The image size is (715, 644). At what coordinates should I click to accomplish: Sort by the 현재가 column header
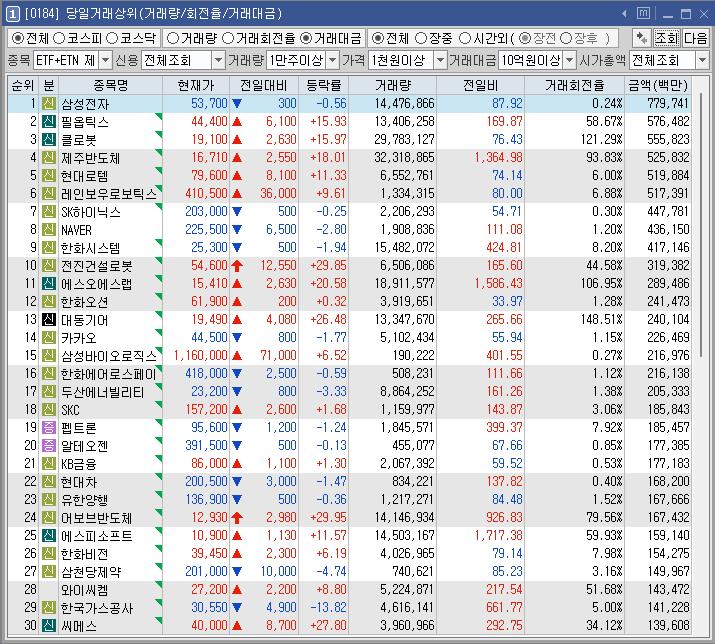pos(196,85)
